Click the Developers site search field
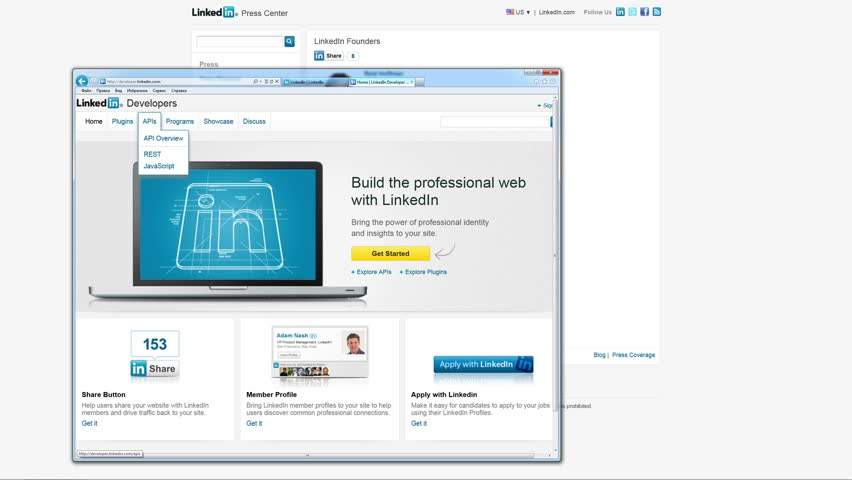The image size is (852, 480). (x=494, y=122)
